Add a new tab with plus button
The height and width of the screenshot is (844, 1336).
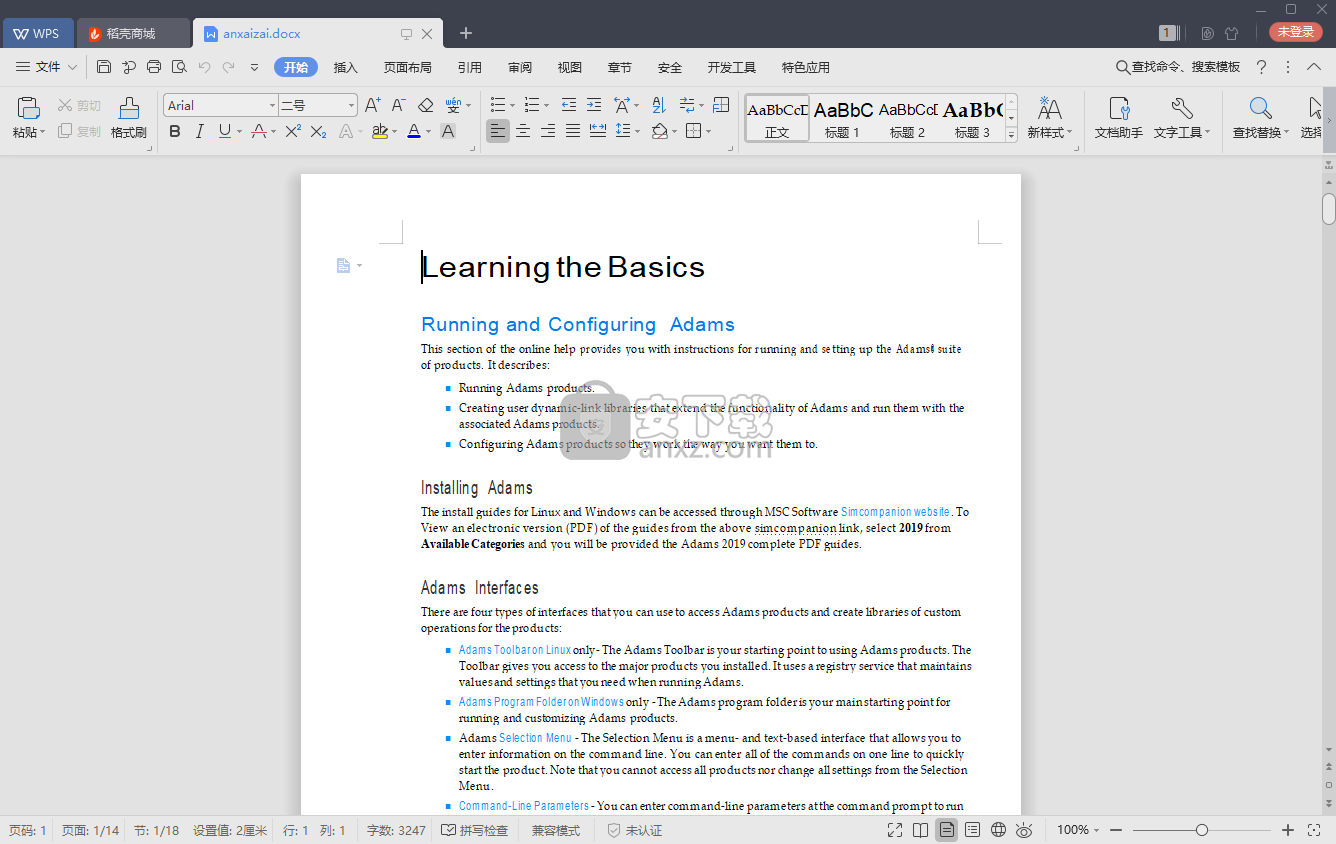pyautogui.click(x=466, y=33)
